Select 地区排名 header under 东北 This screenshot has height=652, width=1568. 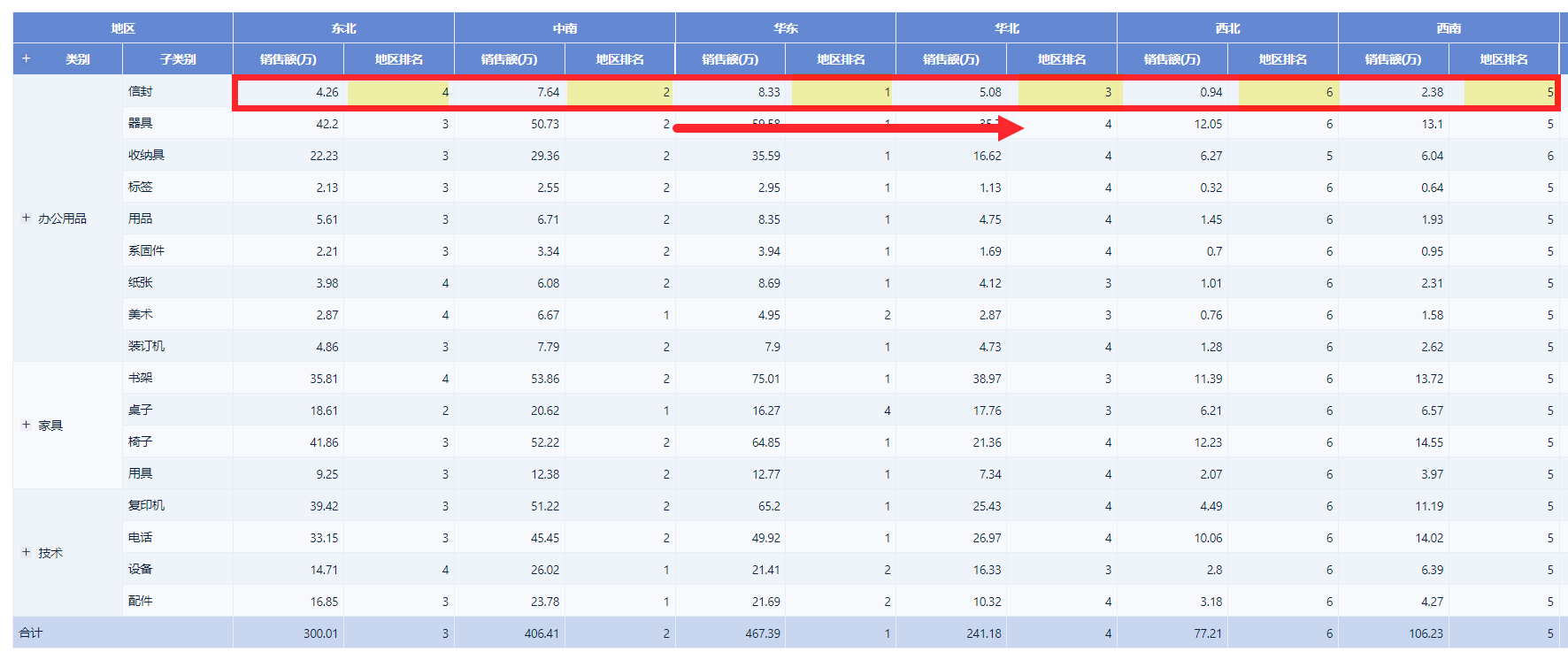click(x=399, y=59)
